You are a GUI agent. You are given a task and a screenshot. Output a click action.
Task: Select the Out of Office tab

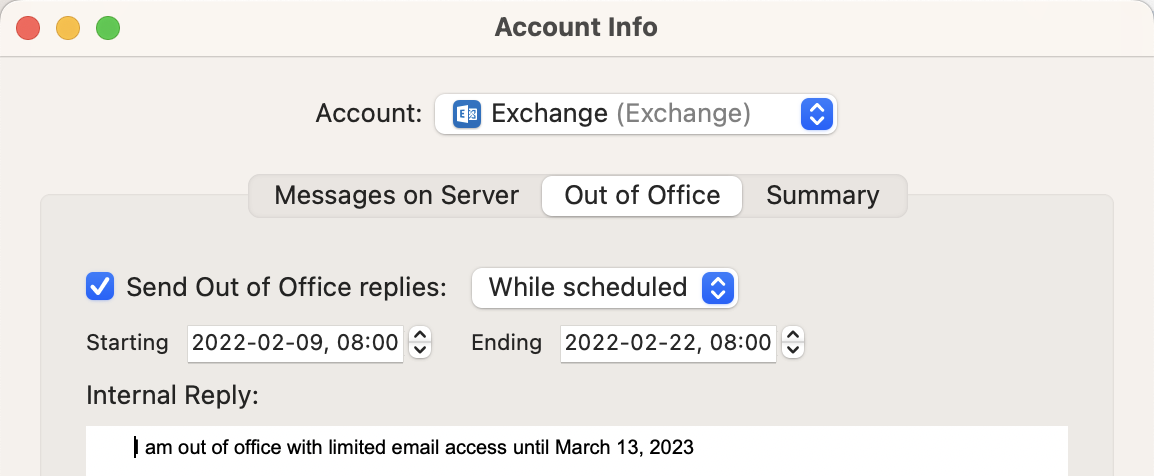coord(642,195)
